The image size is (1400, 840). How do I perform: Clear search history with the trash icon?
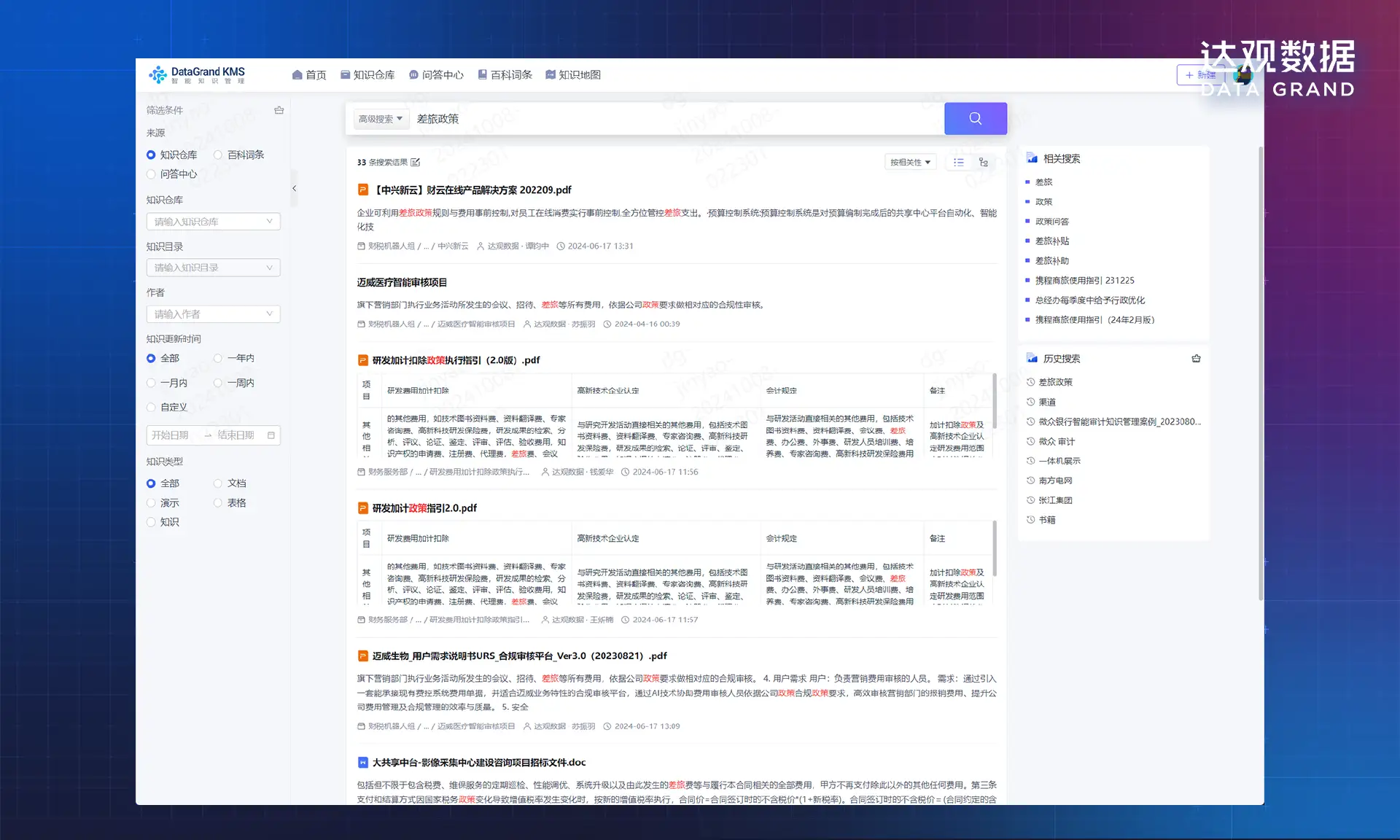tap(1196, 359)
